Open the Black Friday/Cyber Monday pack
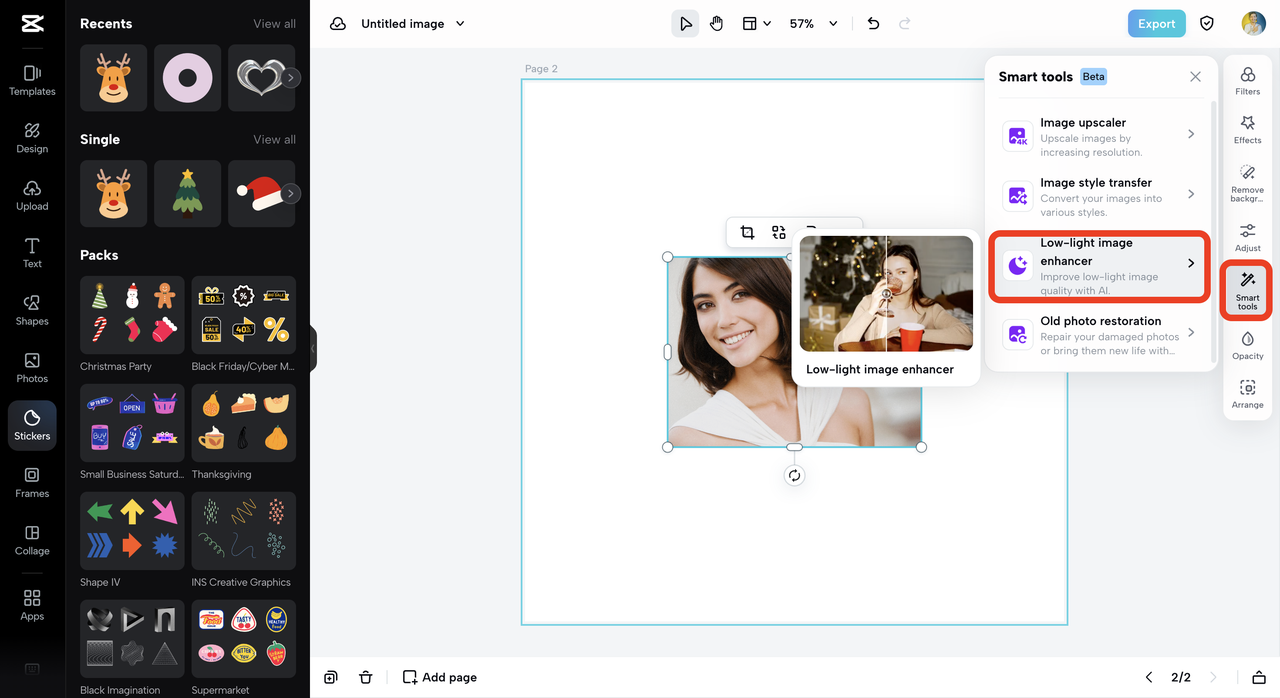The width and height of the screenshot is (1280, 698). pyautogui.click(x=244, y=315)
